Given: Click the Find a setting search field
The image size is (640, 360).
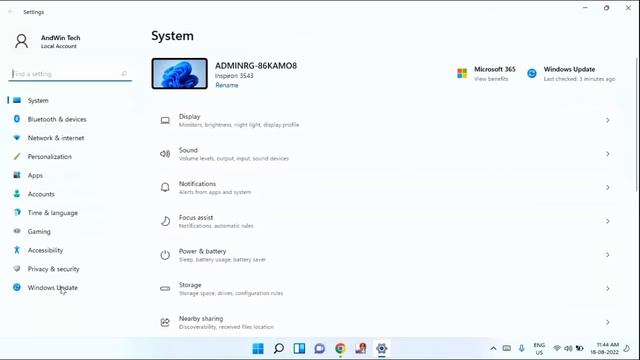Looking at the screenshot, I should pyautogui.click(x=70, y=74).
